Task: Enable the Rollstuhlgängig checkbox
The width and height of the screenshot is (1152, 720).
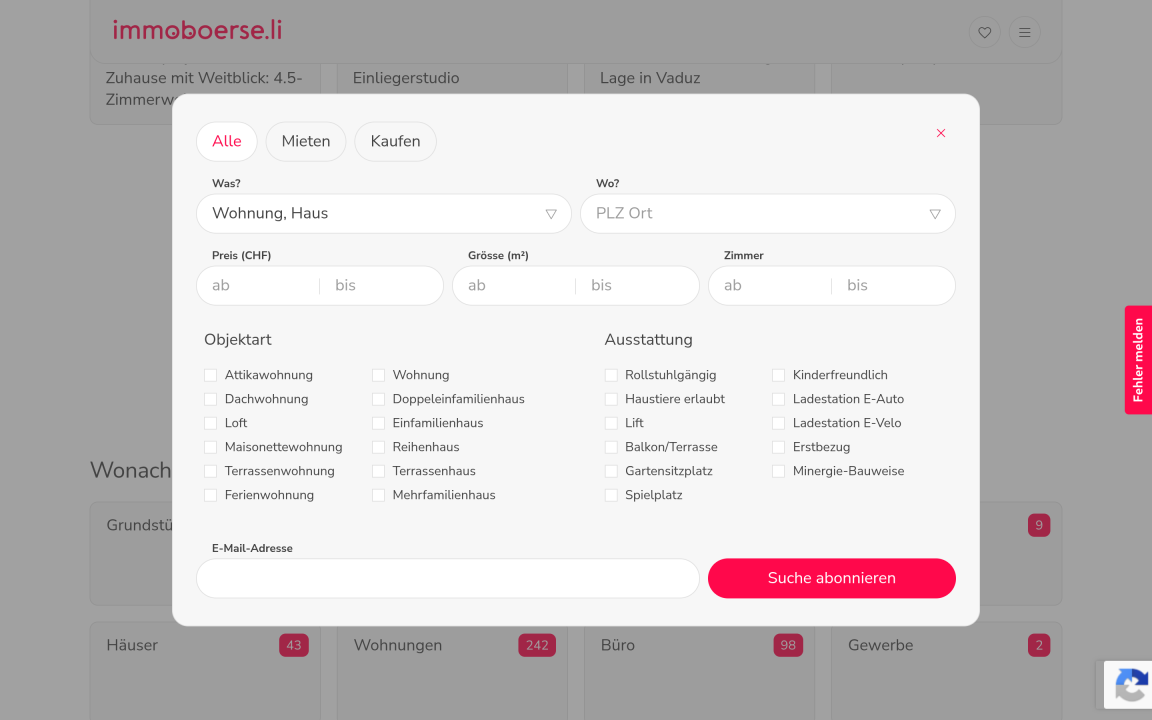Action: coord(611,375)
